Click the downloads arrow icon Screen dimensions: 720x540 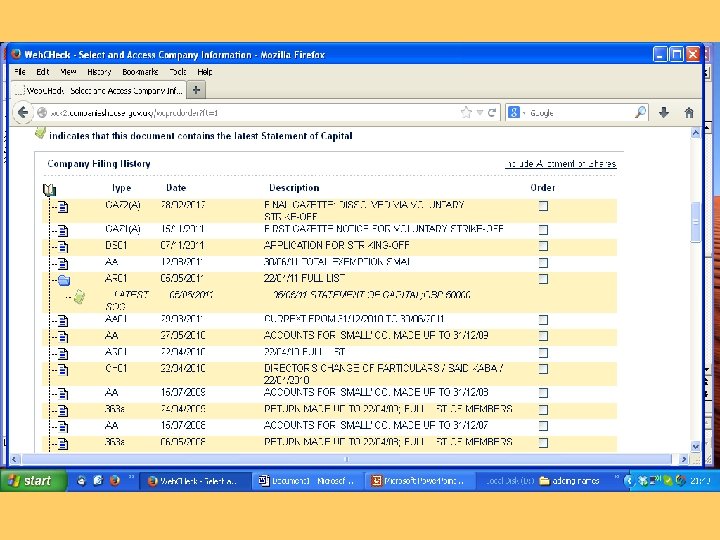664,112
